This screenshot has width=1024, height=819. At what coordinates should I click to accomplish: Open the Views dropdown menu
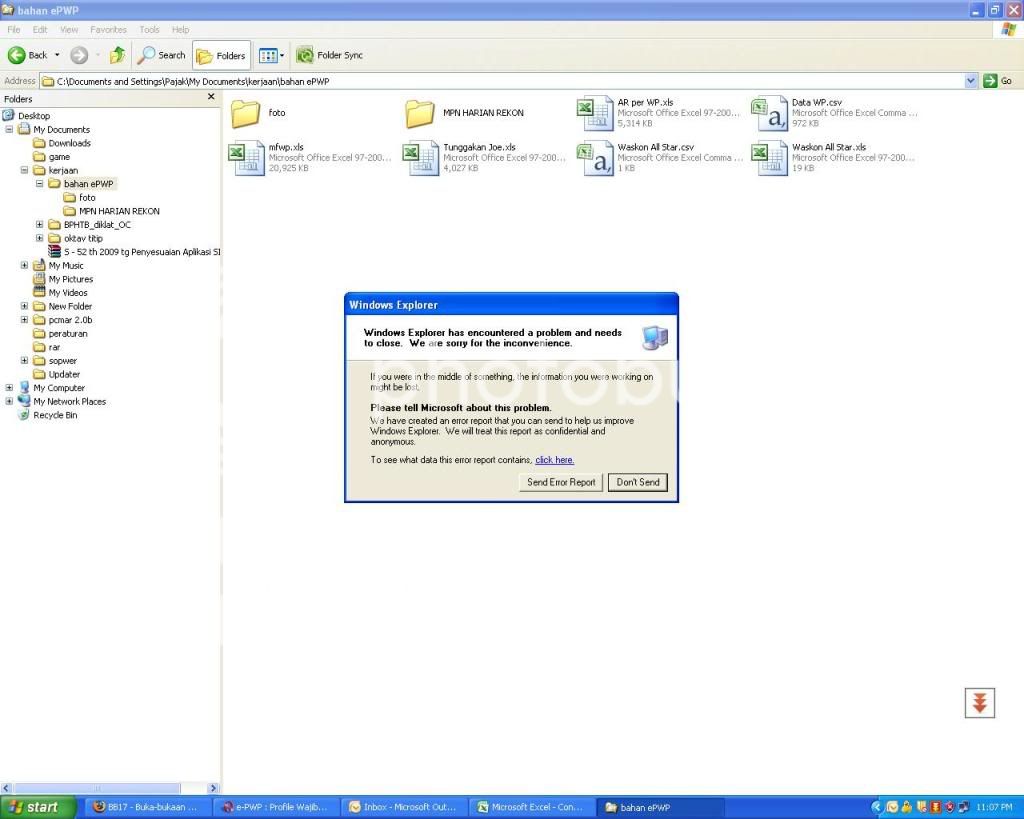pyautogui.click(x=271, y=56)
